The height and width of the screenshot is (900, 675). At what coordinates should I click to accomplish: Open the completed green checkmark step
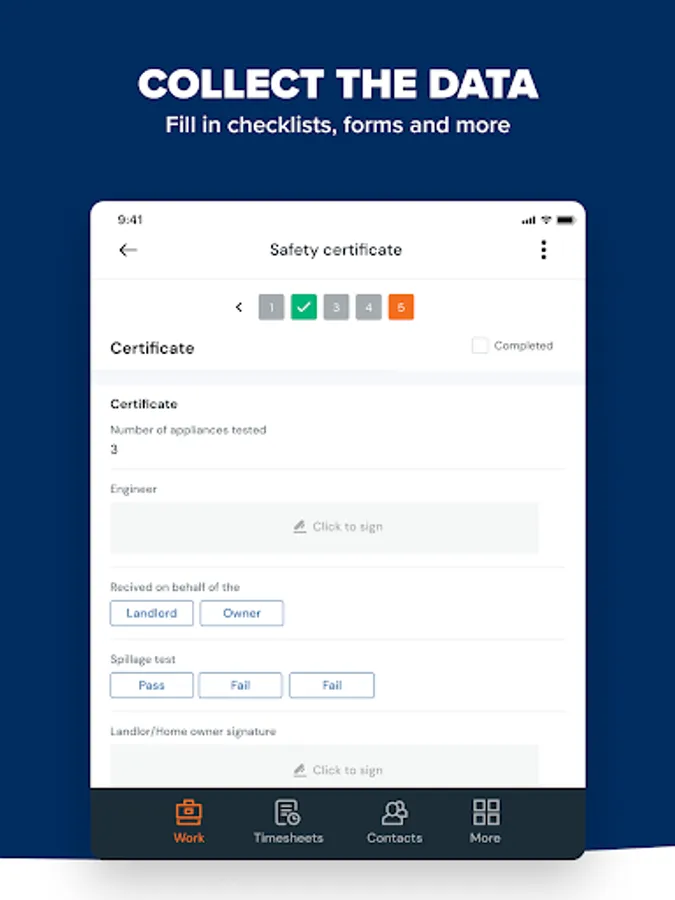tap(304, 307)
